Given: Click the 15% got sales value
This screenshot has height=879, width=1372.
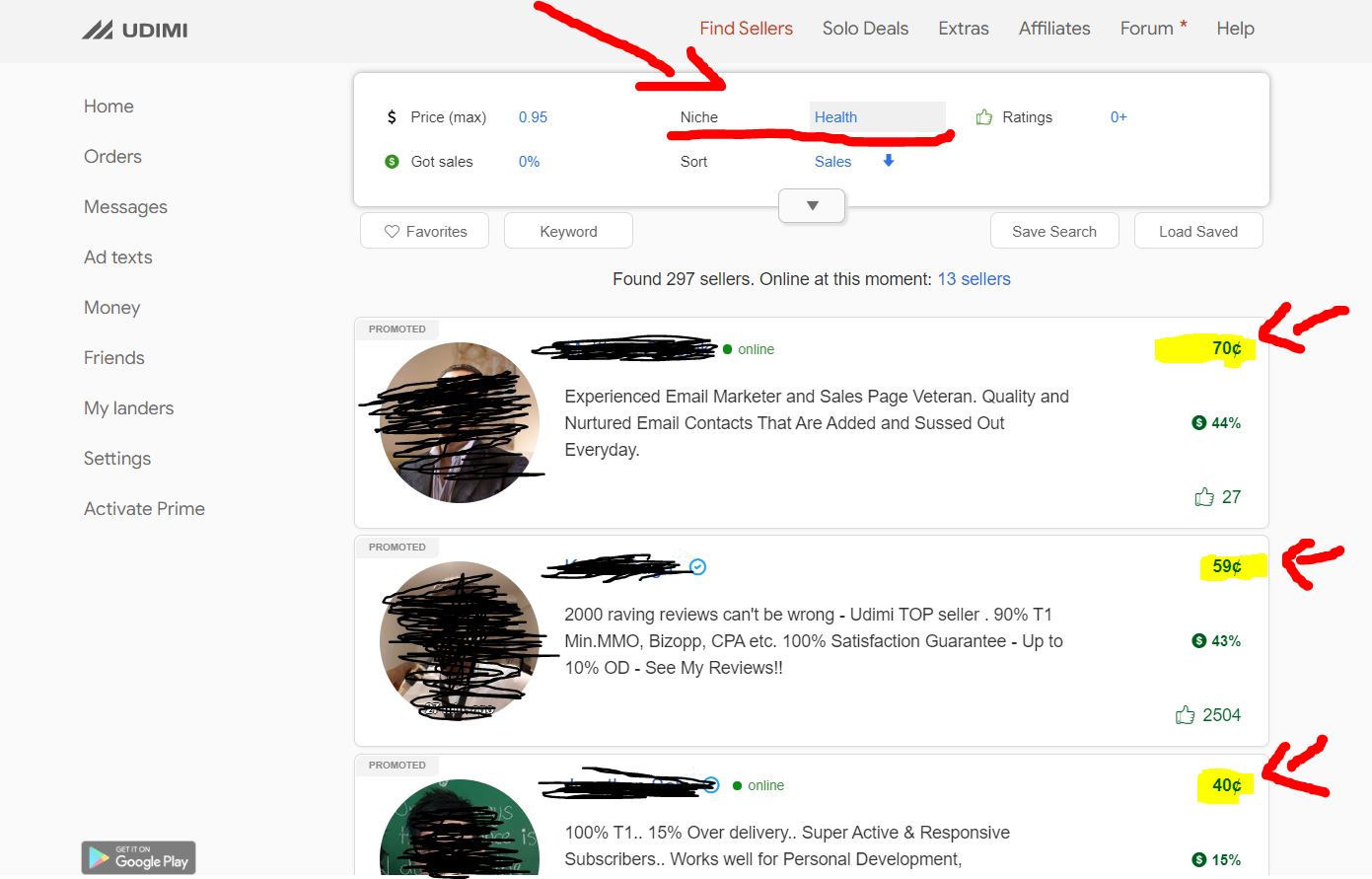Looking at the screenshot, I should point(1226,860).
